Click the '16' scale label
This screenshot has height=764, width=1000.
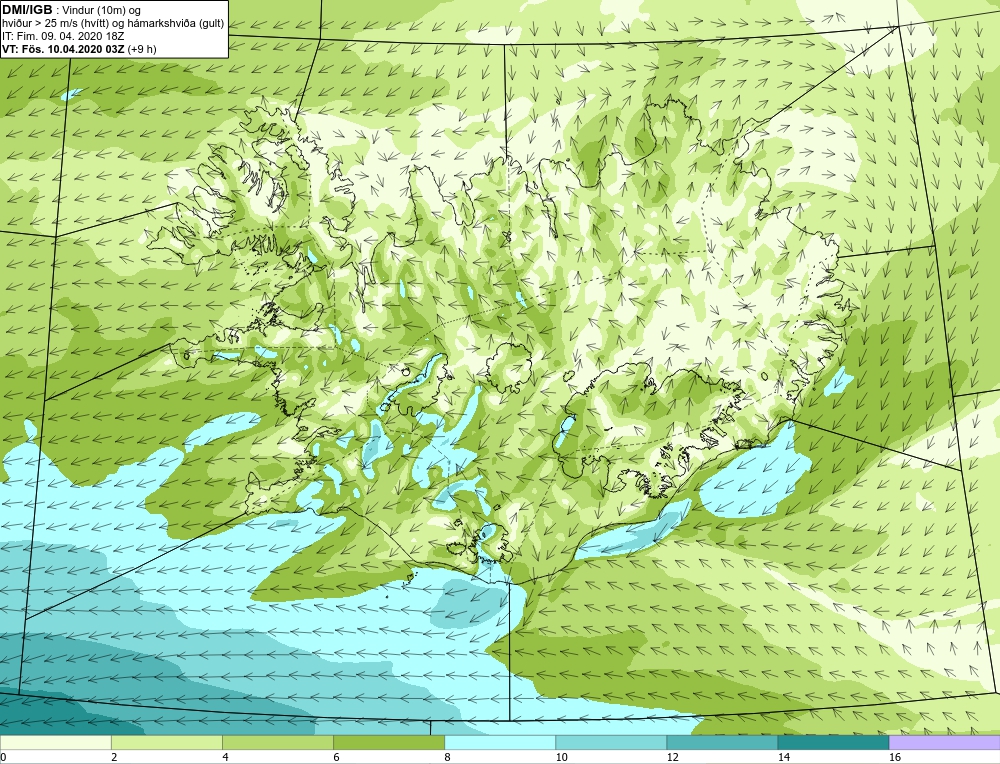coord(895,757)
